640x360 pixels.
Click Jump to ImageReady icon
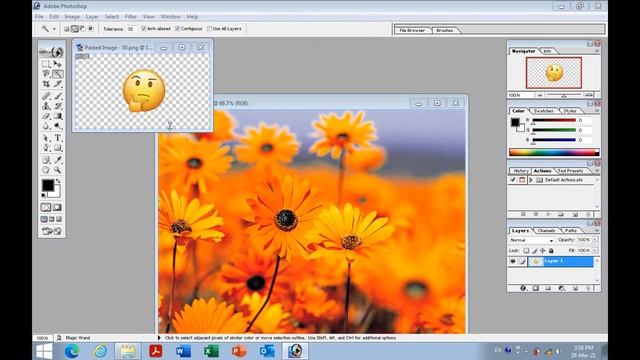click(52, 231)
